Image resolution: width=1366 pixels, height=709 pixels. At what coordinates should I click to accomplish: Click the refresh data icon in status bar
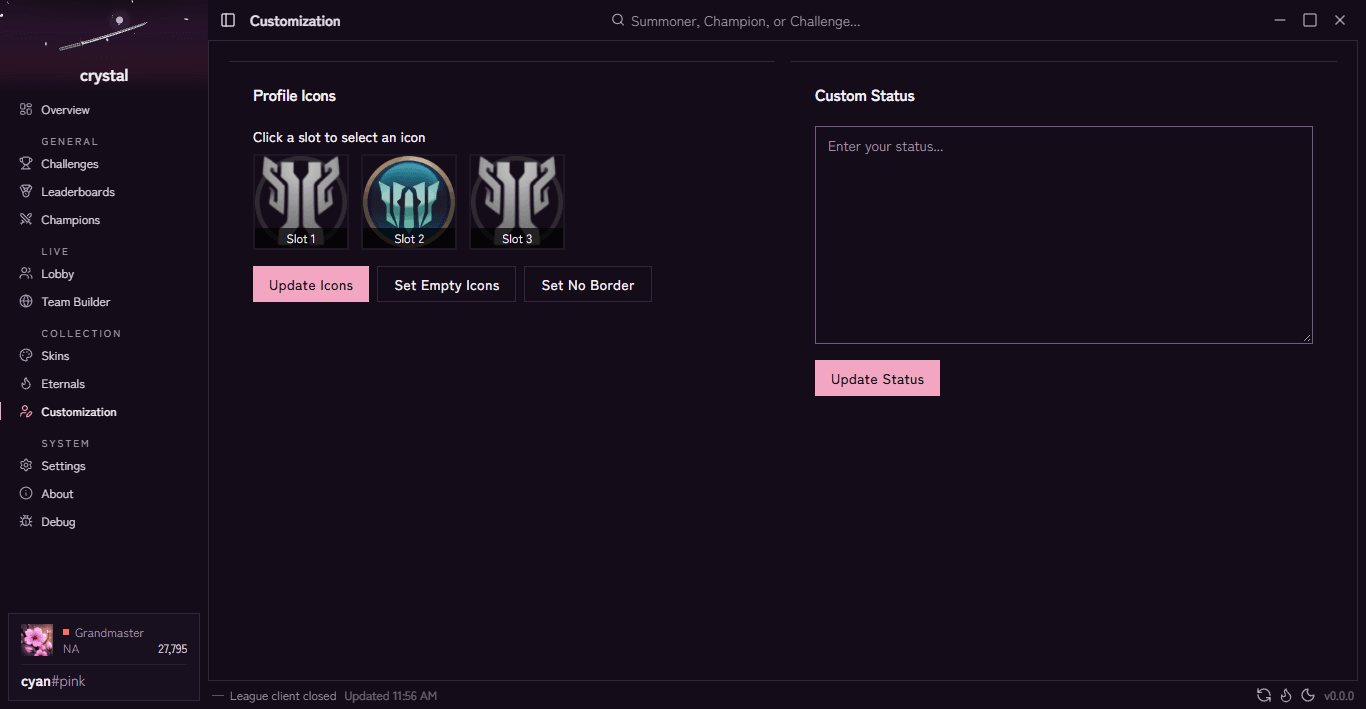[1264, 696]
